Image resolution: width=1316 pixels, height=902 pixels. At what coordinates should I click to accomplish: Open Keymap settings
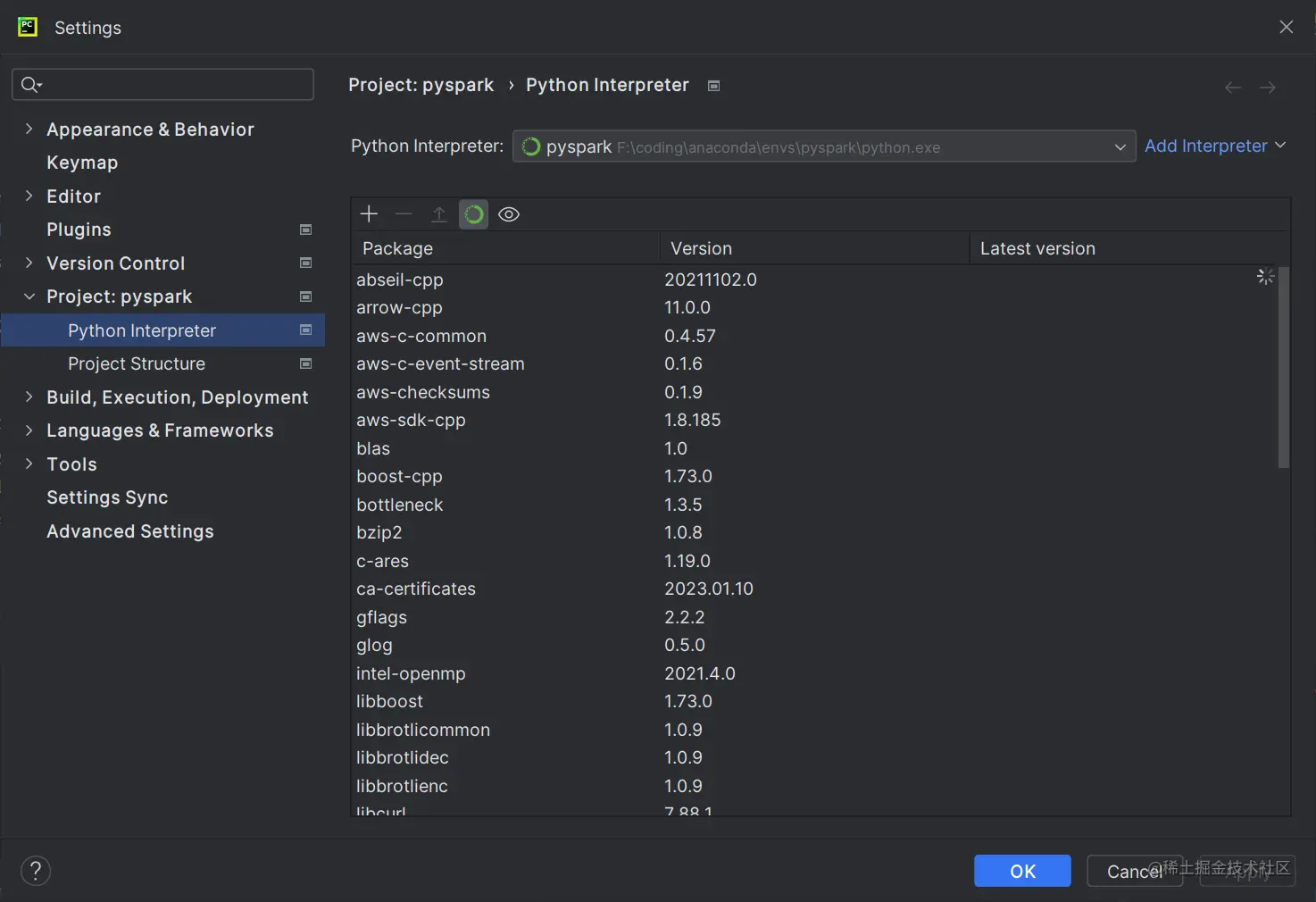pos(82,163)
